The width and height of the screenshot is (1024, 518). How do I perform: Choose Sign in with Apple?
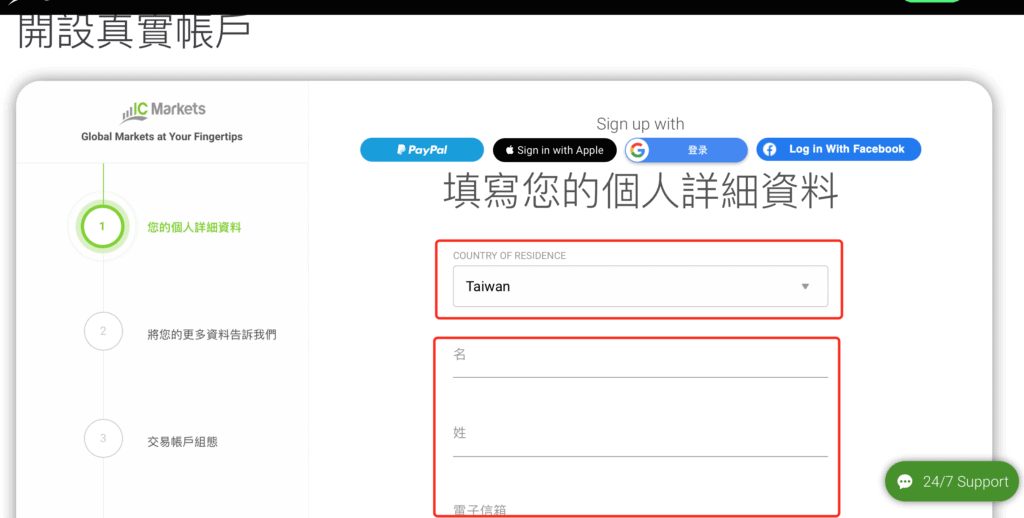point(554,150)
